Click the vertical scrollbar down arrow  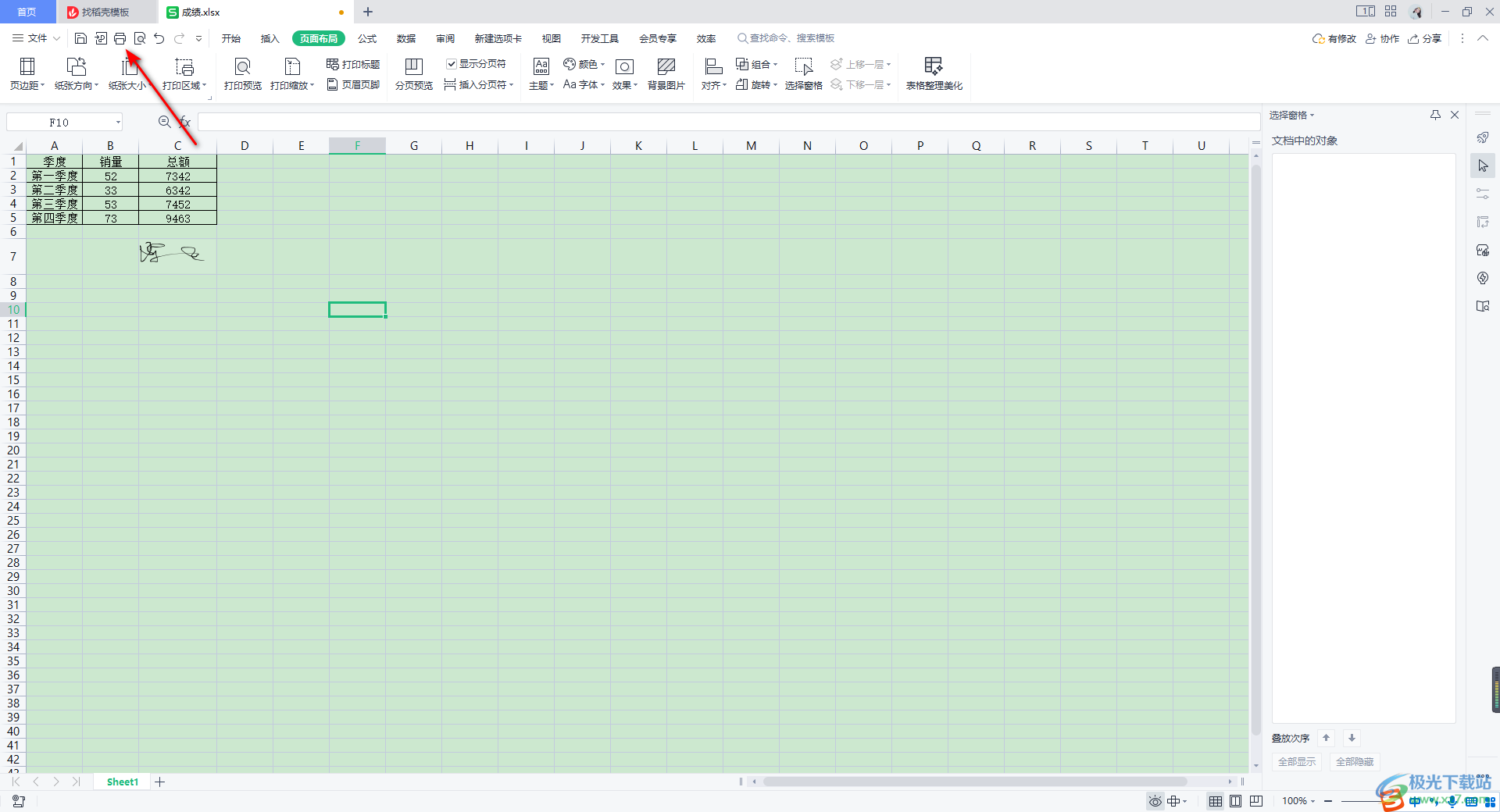coord(1256,766)
